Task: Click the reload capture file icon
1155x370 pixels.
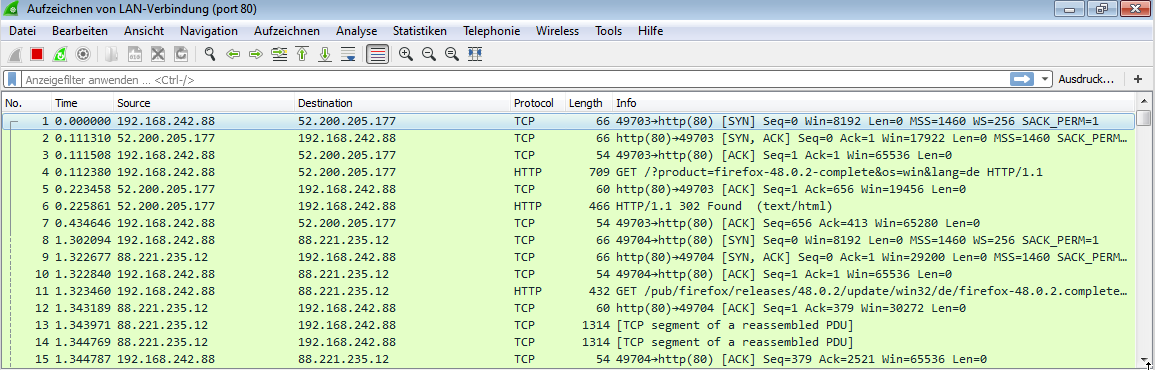Action: (x=180, y=54)
